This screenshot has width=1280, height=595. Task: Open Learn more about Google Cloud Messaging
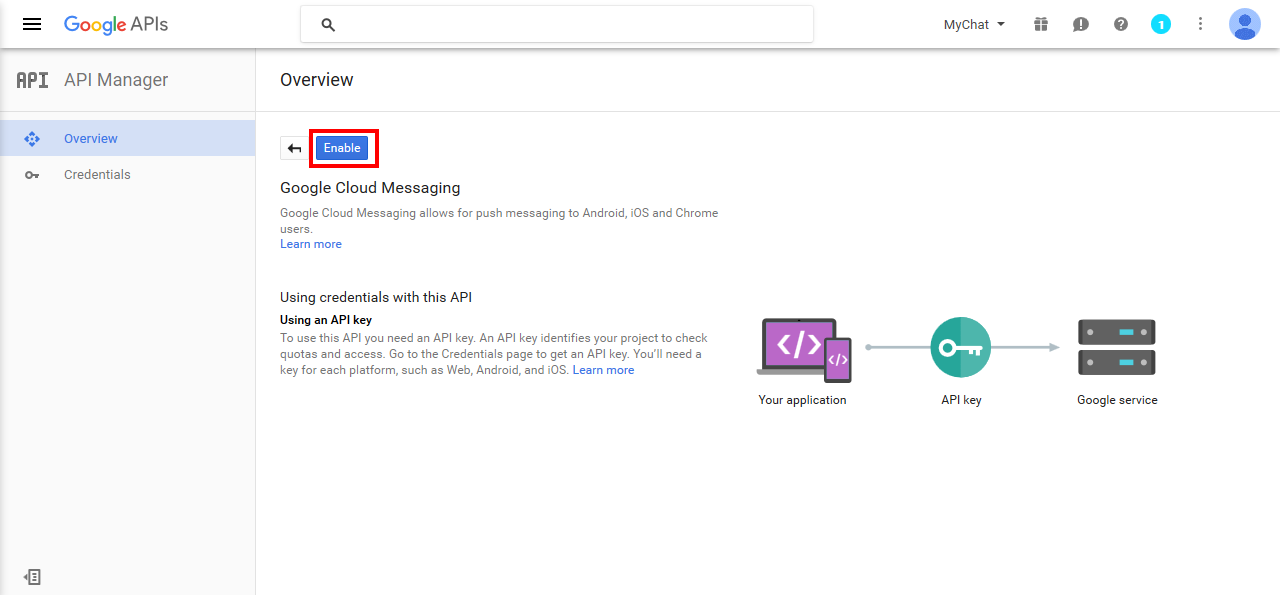pos(310,243)
